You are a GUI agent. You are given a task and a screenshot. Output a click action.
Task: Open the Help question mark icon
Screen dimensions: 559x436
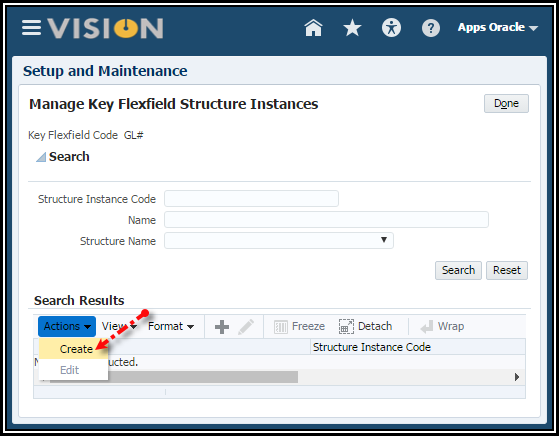tap(431, 28)
